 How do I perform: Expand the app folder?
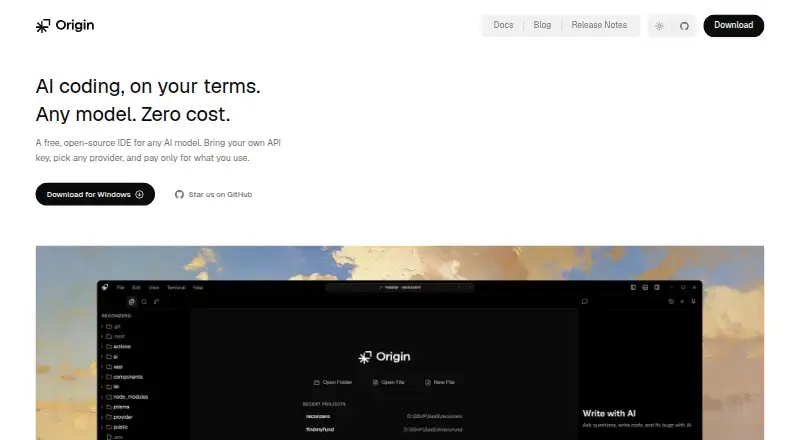click(x=112, y=366)
